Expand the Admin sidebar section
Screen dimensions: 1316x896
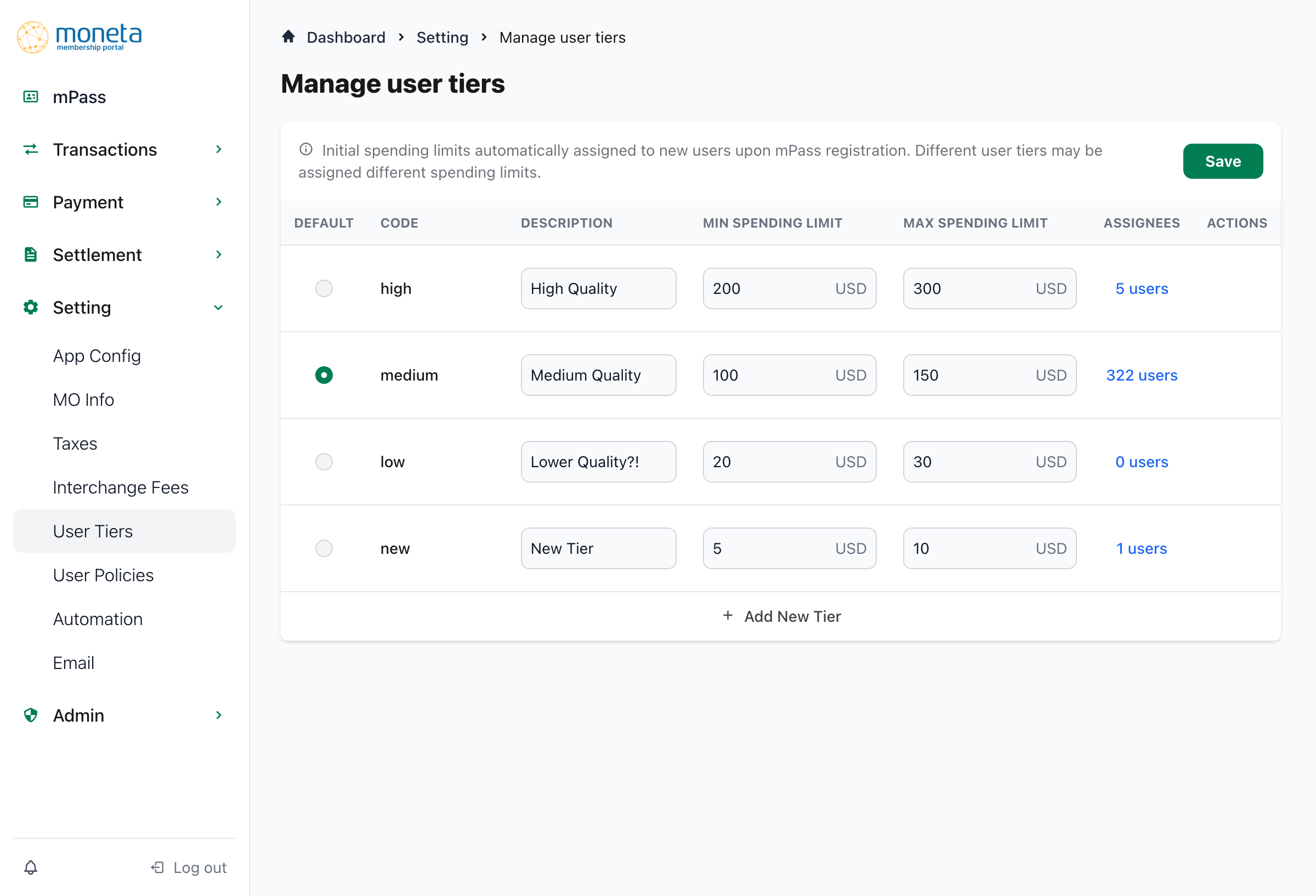(x=219, y=714)
